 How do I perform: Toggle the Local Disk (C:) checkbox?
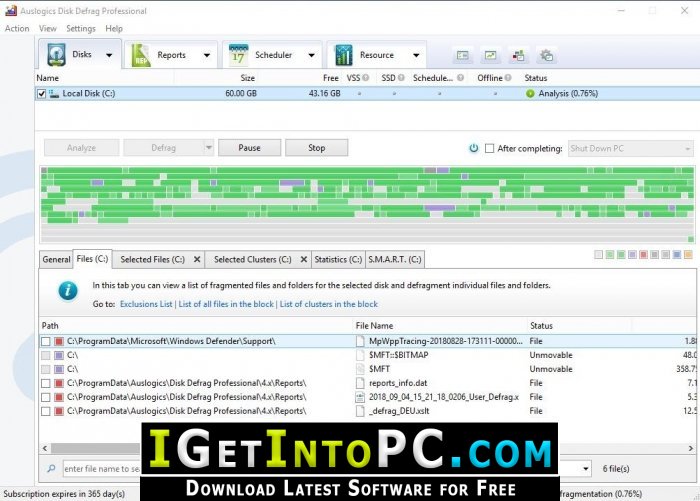(x=41, y=94)
